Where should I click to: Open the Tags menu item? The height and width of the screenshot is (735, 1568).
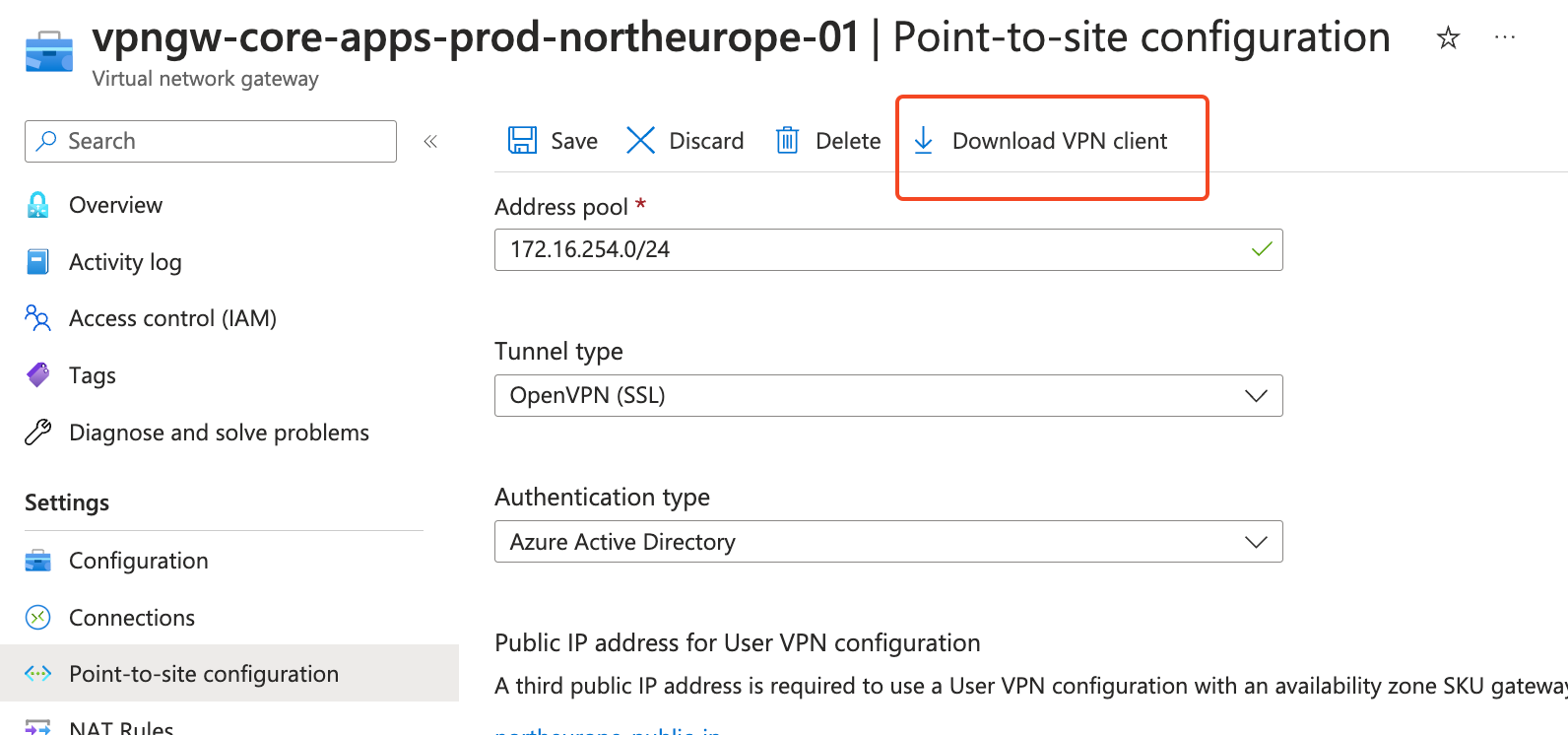tap(93, 375)
